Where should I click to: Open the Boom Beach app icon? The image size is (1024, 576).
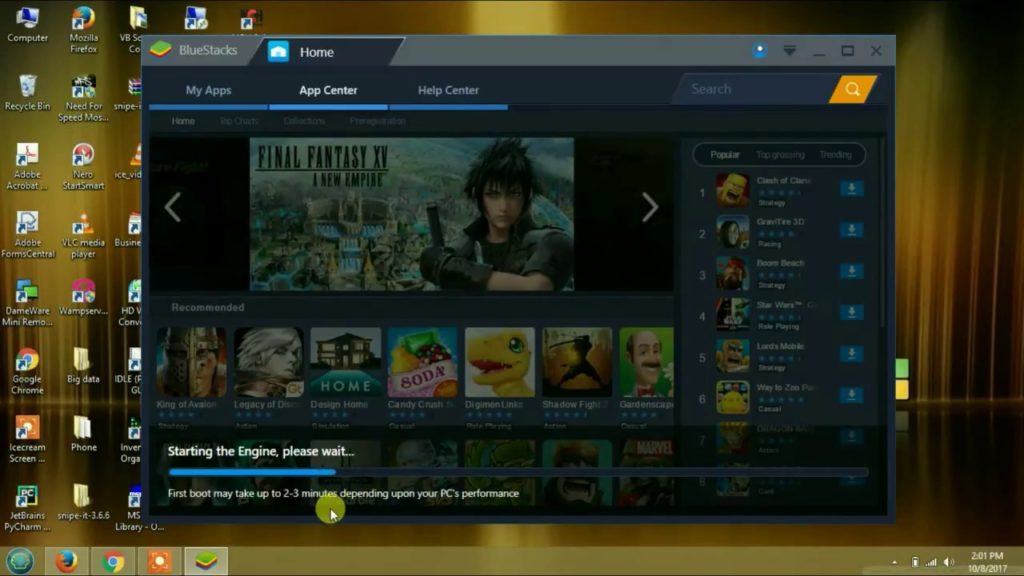click(x=733, y=273)
